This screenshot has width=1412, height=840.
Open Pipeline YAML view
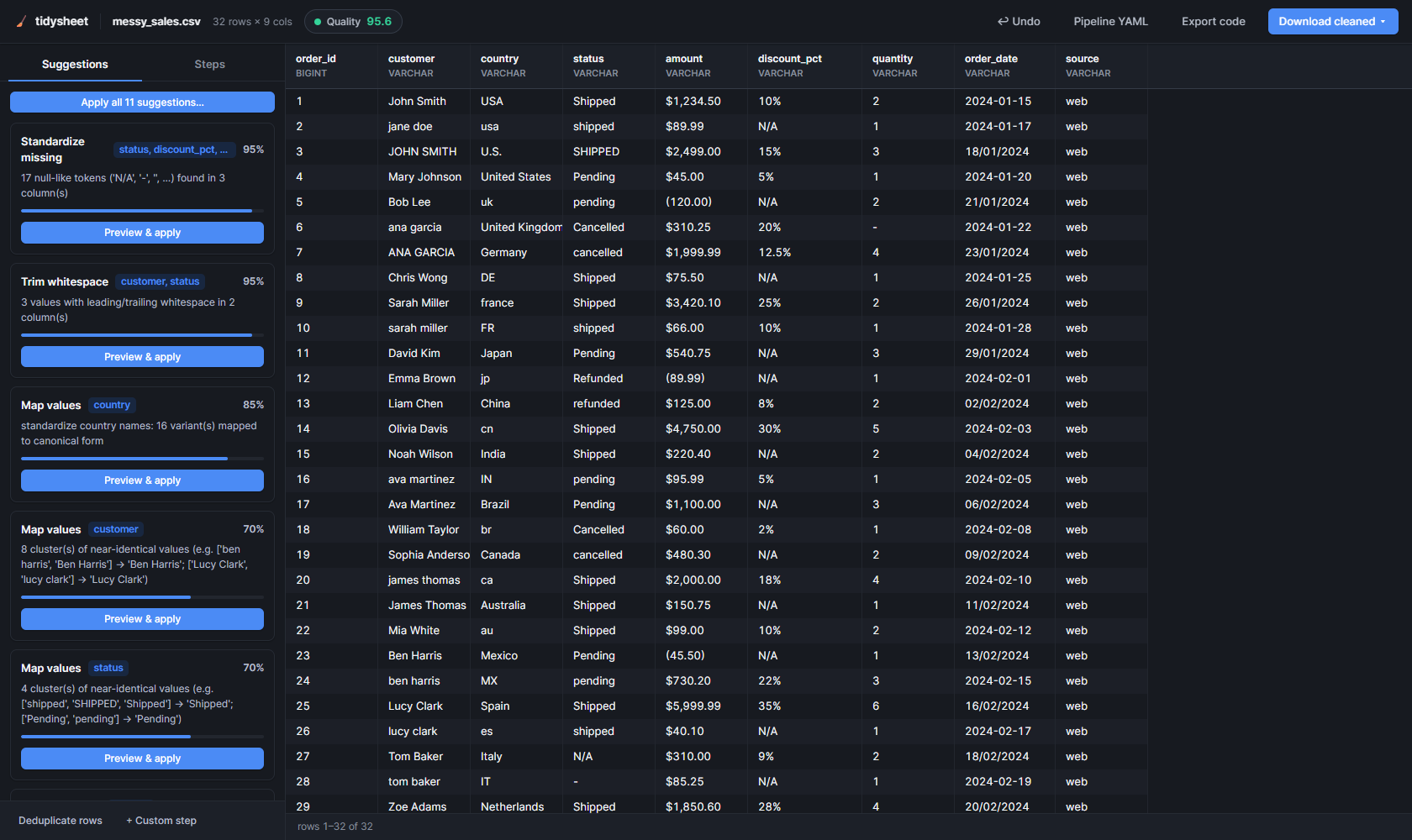[x=1110, y=22]
